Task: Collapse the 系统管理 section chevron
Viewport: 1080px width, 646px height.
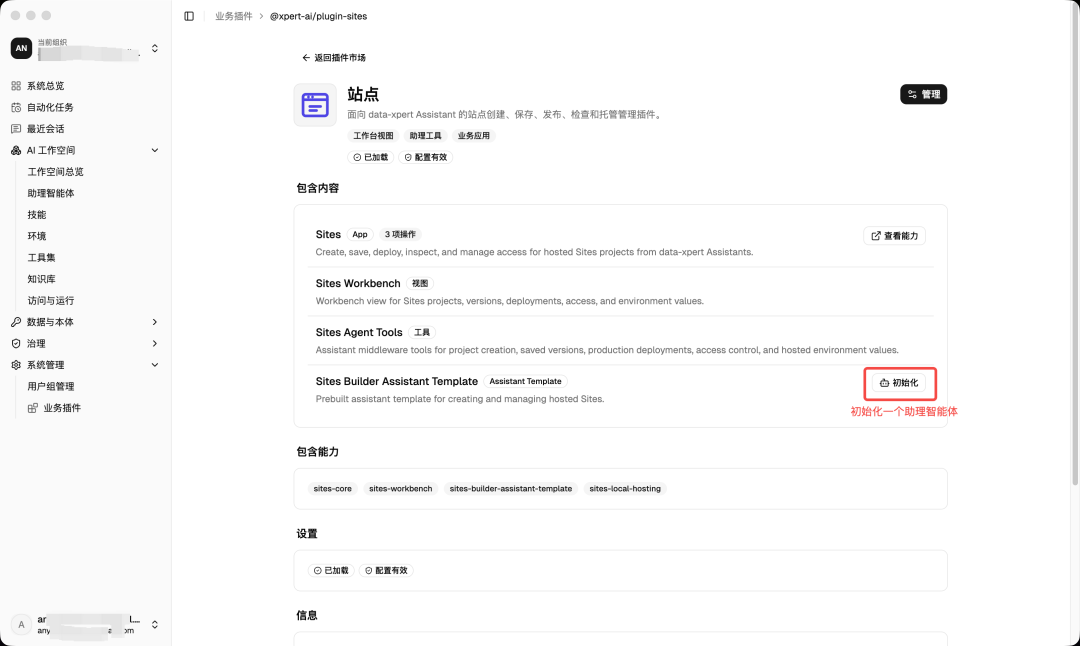Action: (154, 365)
